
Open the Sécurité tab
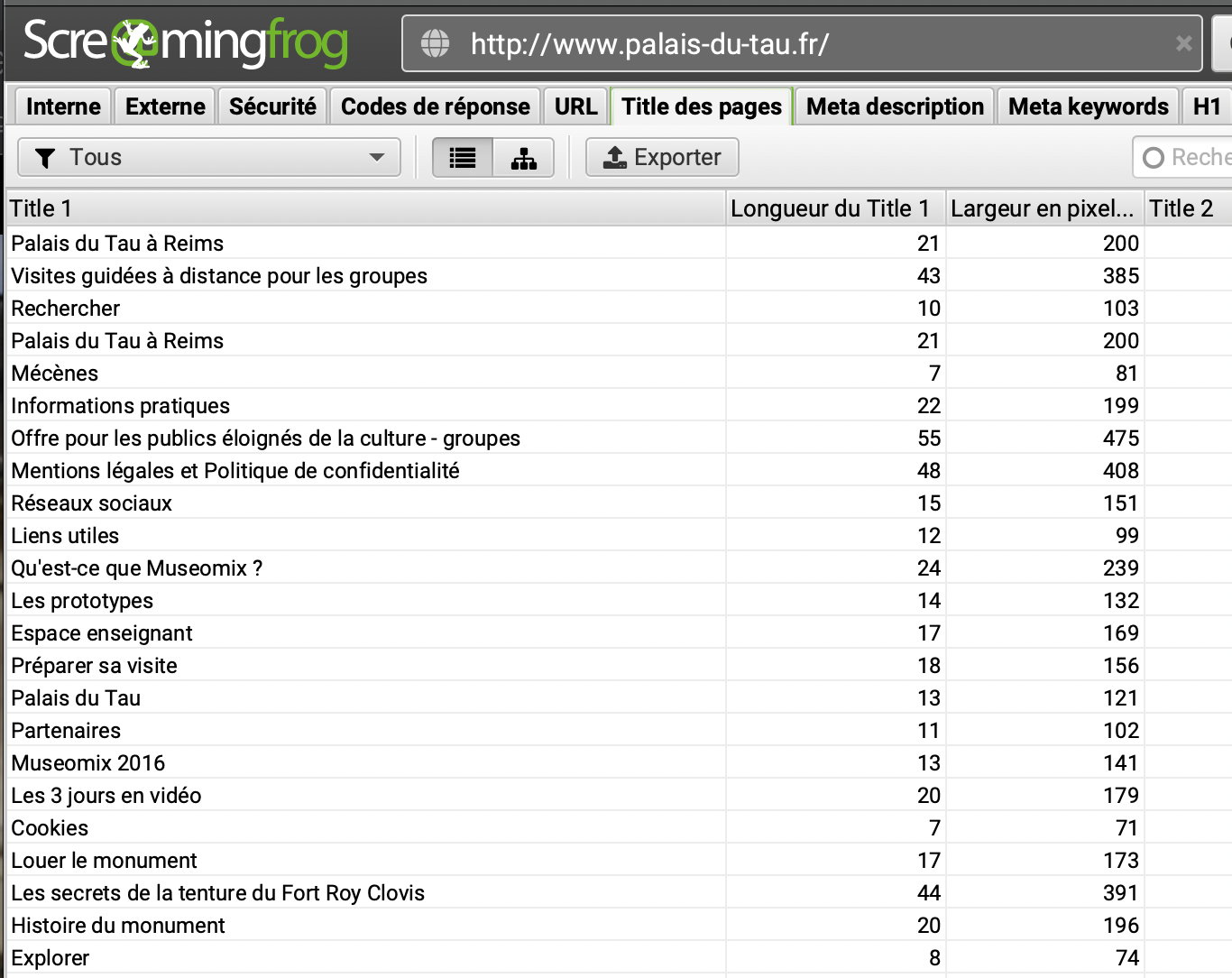pyautogui.click(x=272, y=106)
